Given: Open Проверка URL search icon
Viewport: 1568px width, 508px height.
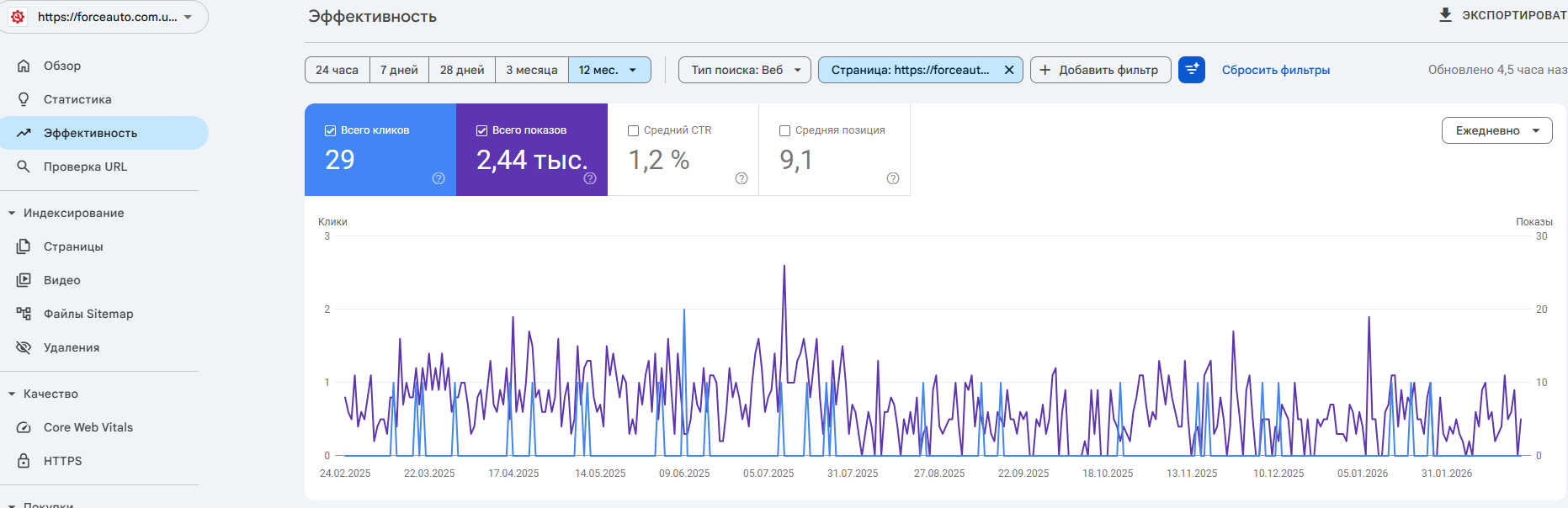Looking at the screenshot, I should coord(24,167).
